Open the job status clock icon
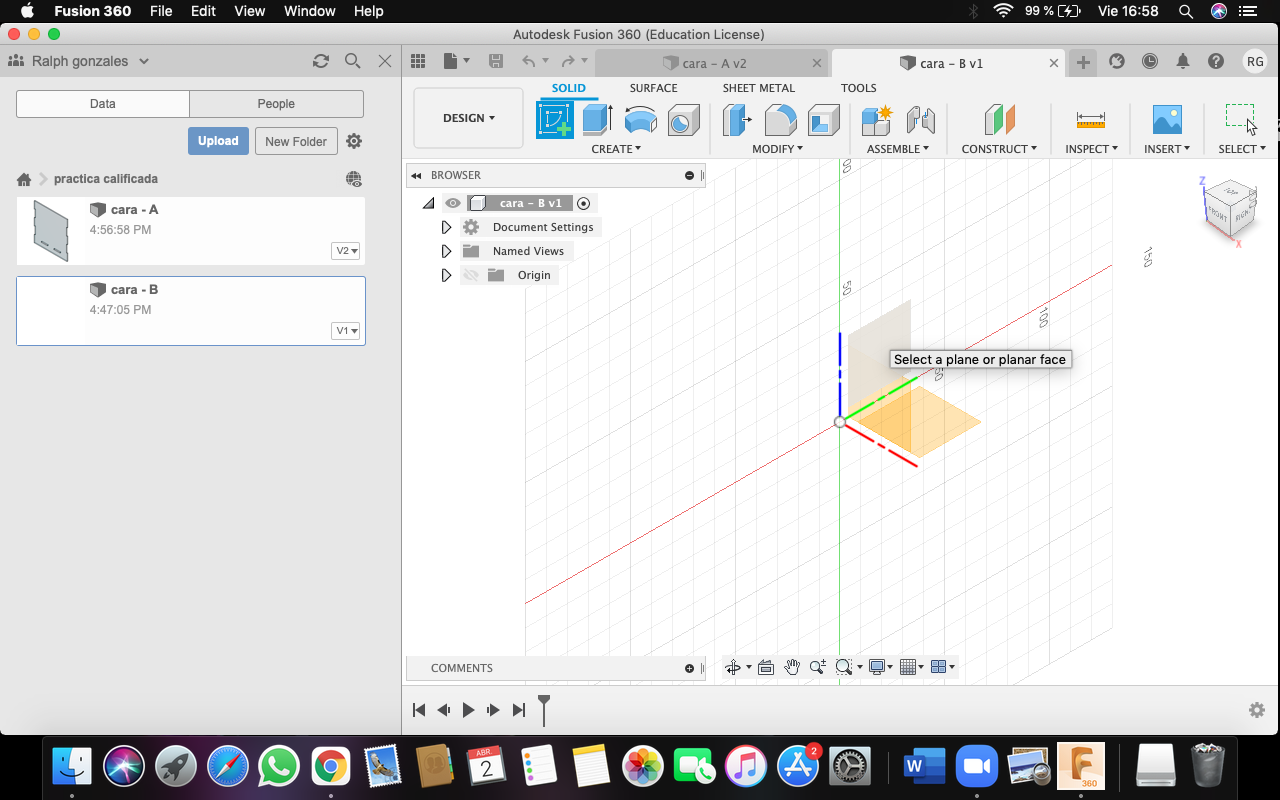The width and height of the screenshot is (1280, 800). pos(1150,61)
